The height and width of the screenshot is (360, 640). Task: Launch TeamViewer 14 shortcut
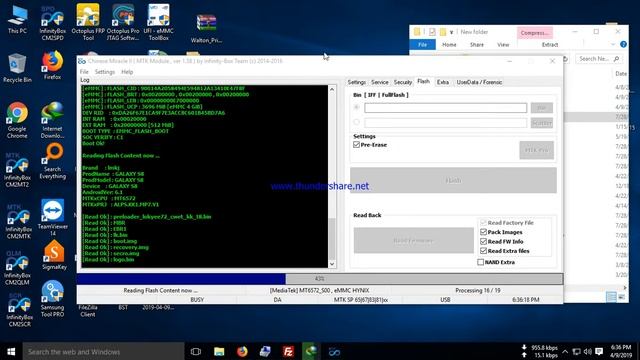pos(53,218)
